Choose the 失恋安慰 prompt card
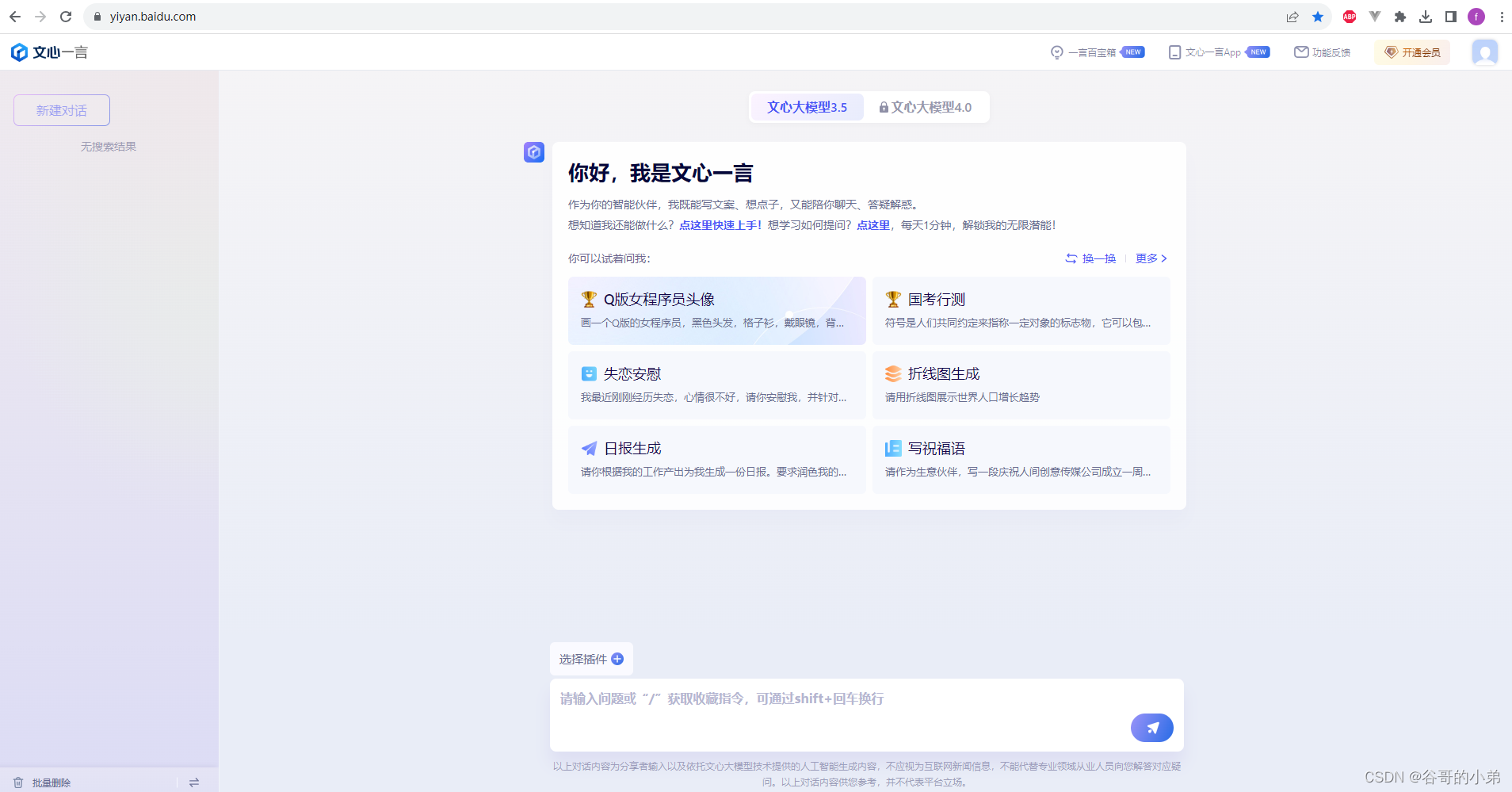 [x=716, y=385]
